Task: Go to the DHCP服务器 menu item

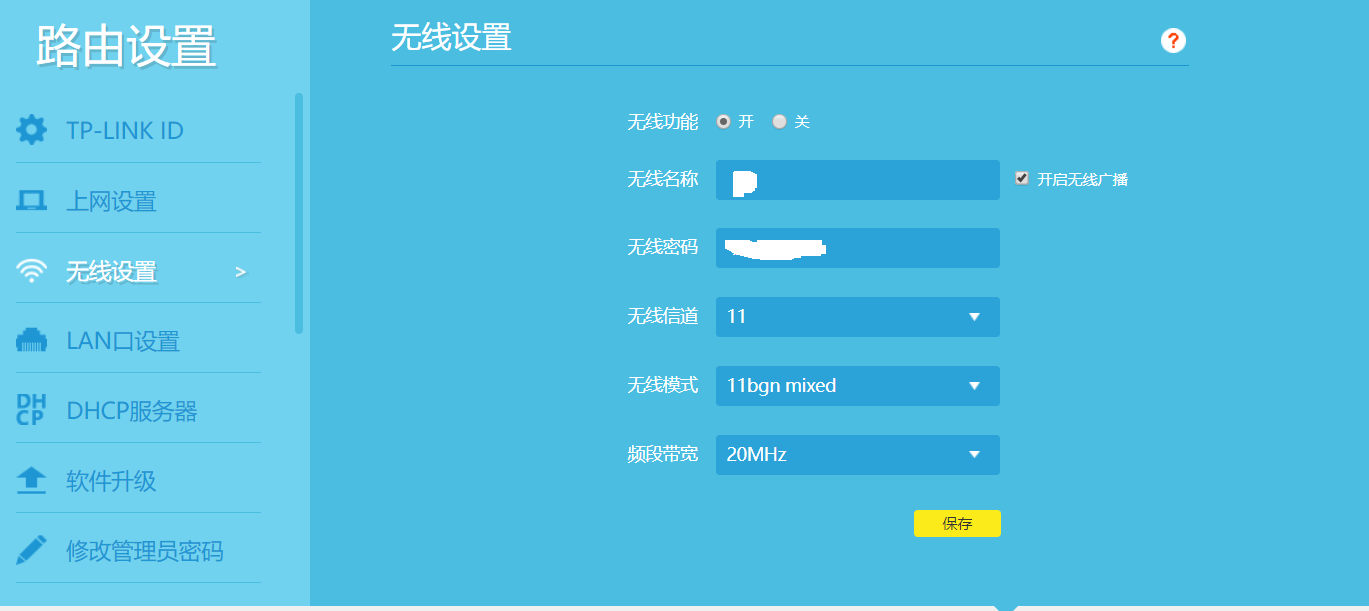Action: tap(131, 411)
